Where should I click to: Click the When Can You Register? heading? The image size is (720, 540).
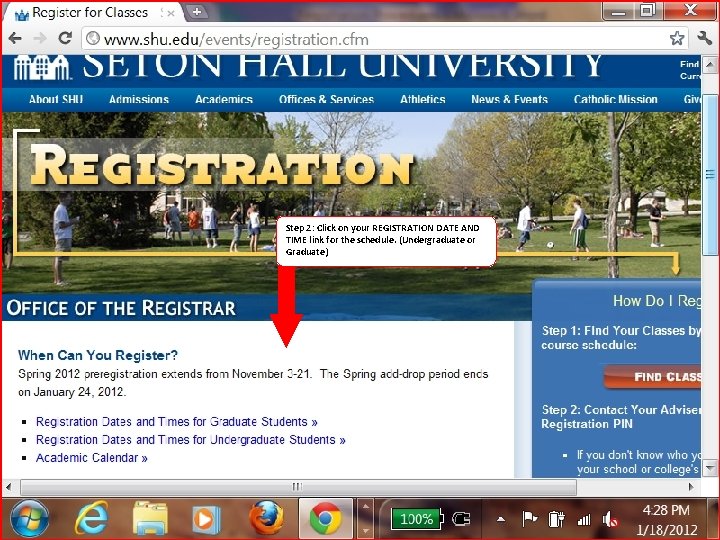[98, 355]
